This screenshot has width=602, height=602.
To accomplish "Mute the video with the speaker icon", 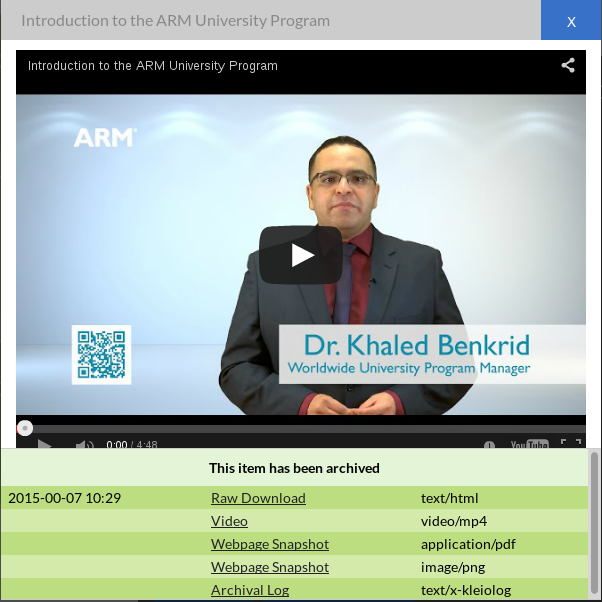I will point(84,445).
